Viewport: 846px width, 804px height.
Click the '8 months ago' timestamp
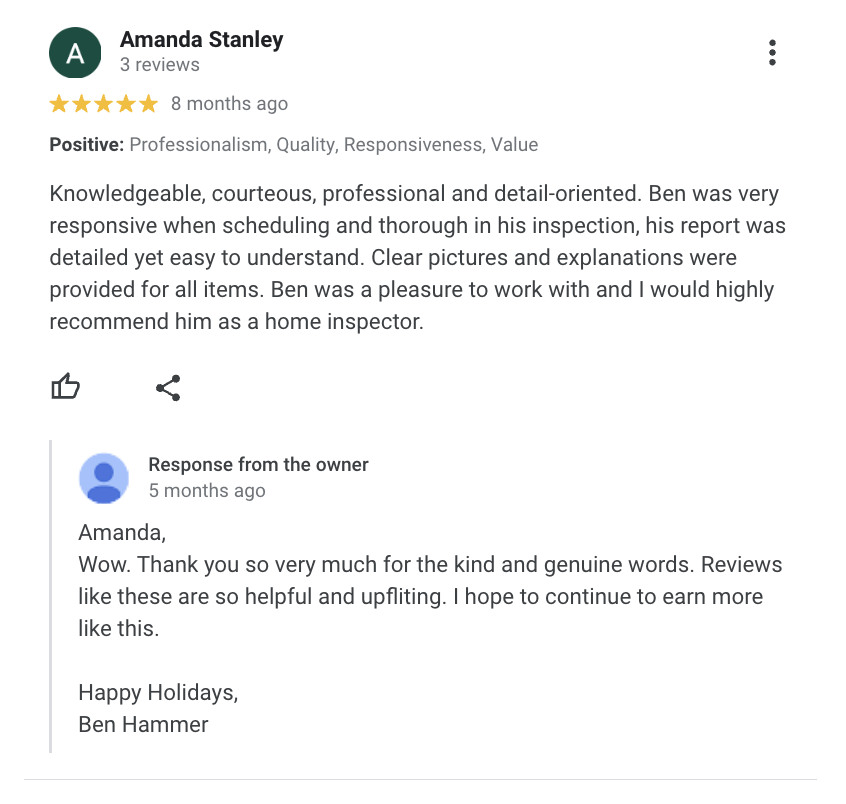(229, 103)
